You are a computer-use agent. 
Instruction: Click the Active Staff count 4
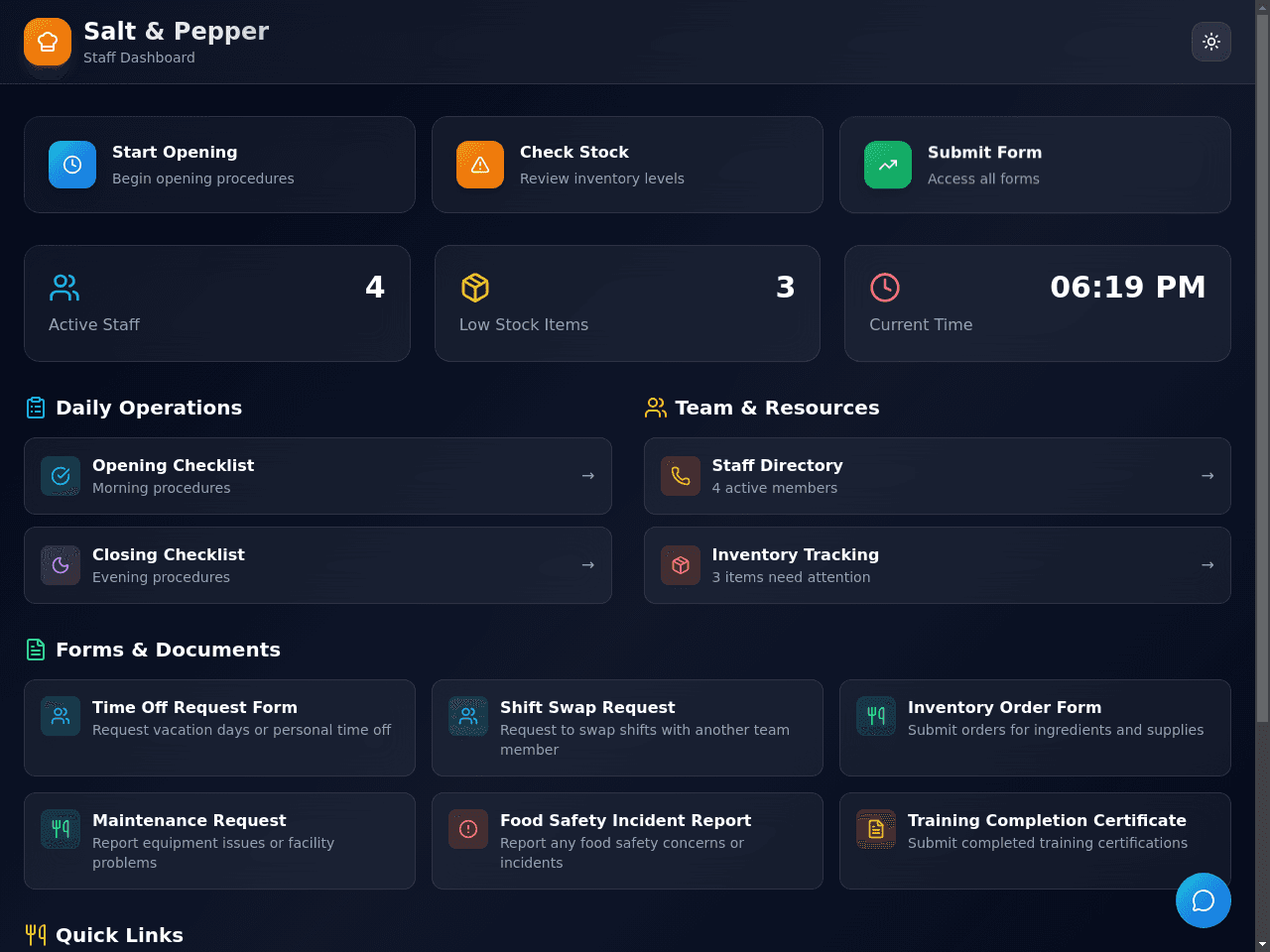375,288
